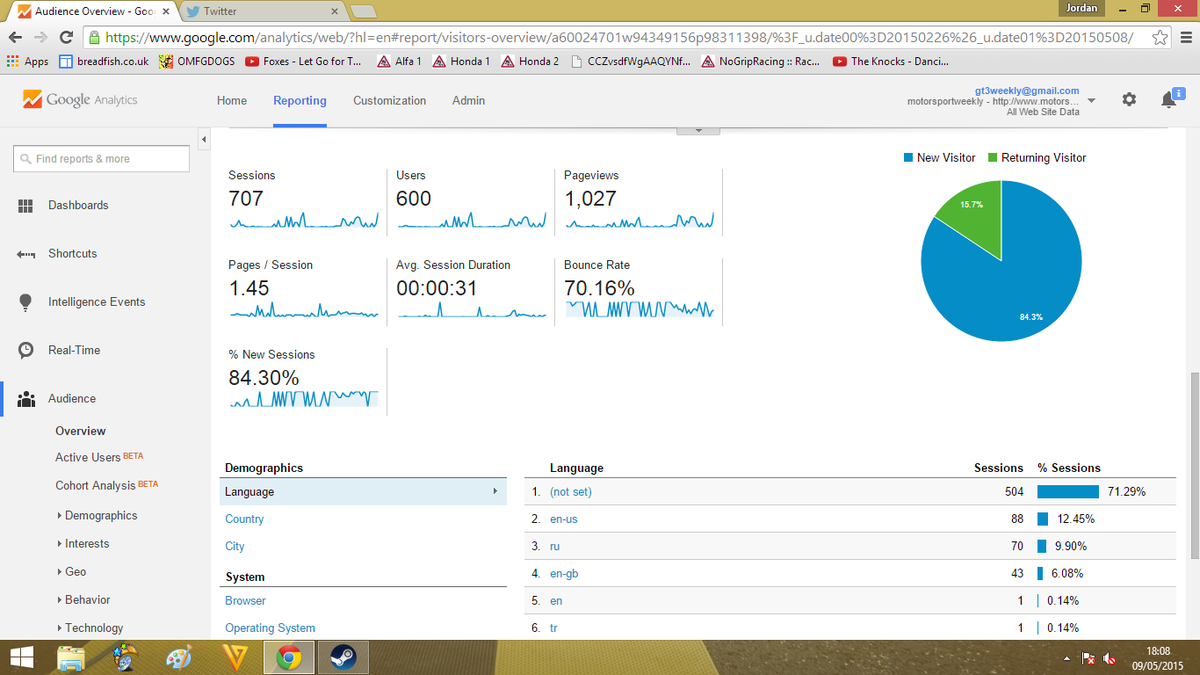
Task: Open the (not set) language row
Action: (x=571, y=492)
